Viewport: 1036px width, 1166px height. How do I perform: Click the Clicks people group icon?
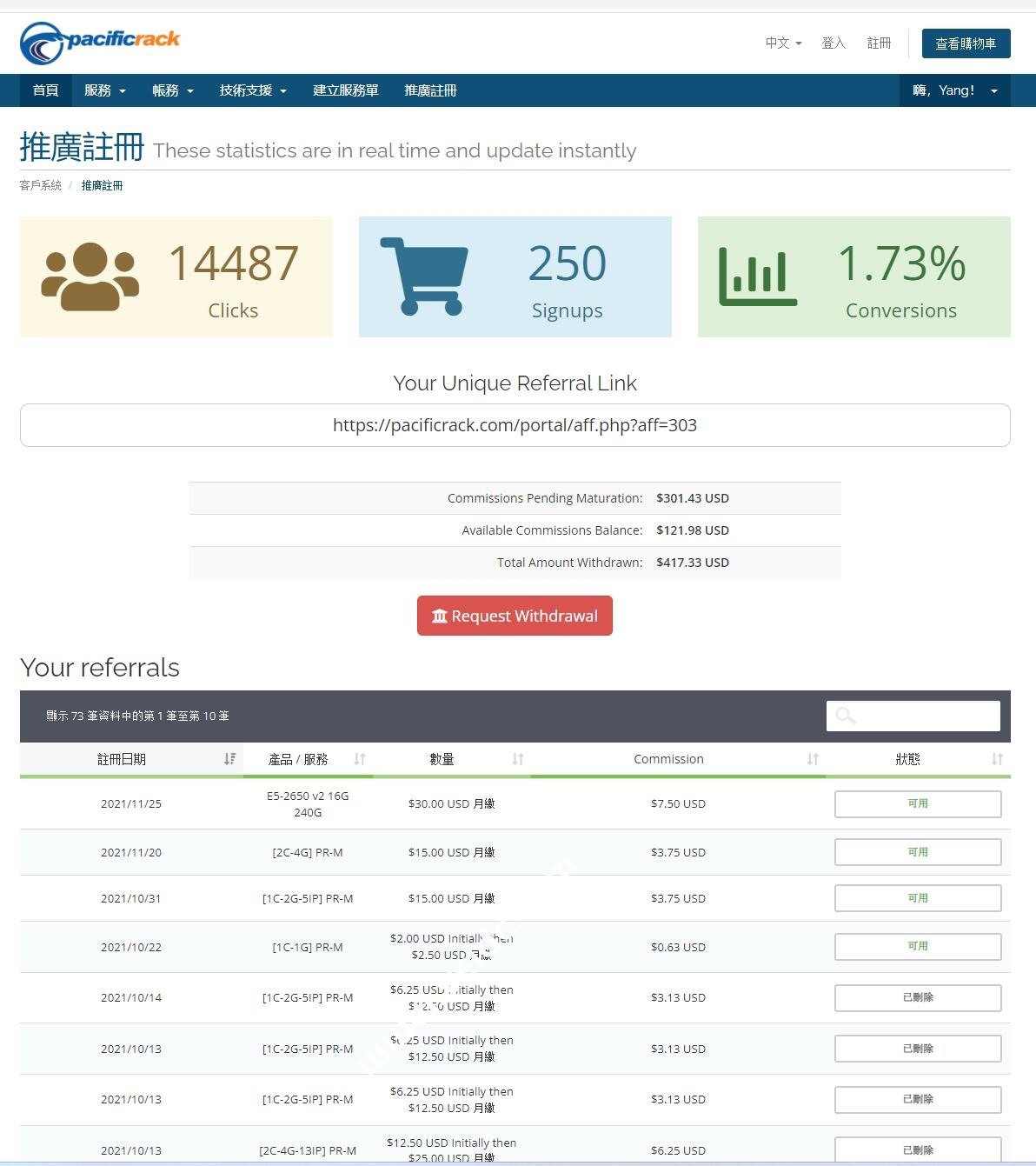click(x=90, y=277)
